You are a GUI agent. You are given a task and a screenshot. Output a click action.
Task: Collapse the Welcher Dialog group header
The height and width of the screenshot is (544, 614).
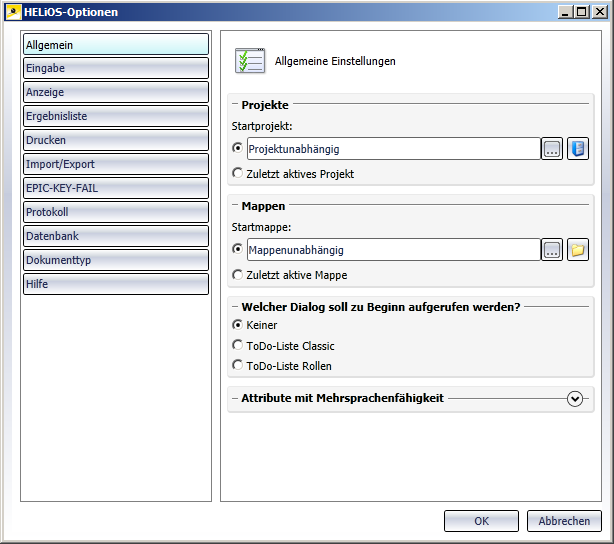381,307
